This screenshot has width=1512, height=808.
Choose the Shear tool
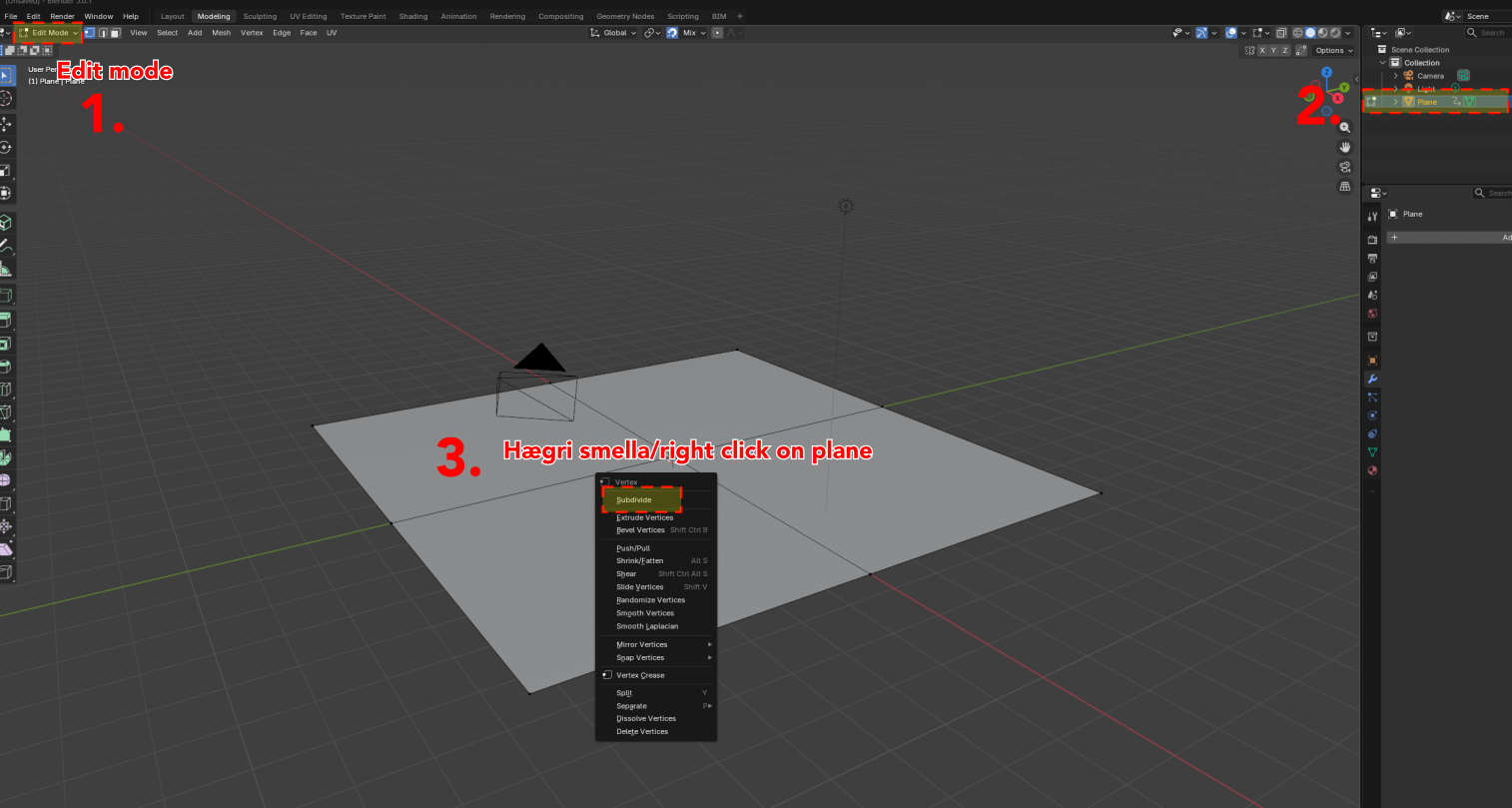tap(5, 549)
